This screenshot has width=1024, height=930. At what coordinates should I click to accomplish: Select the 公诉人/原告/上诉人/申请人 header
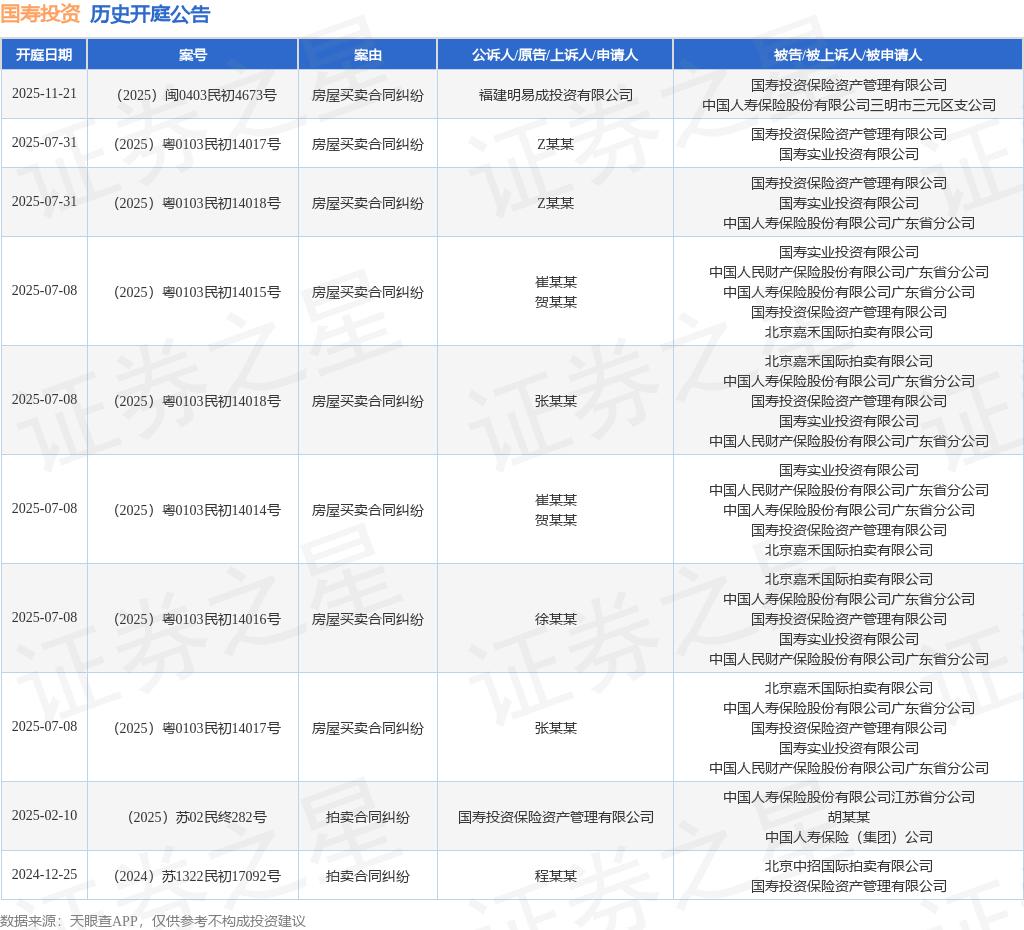click(x=555, y=55)
